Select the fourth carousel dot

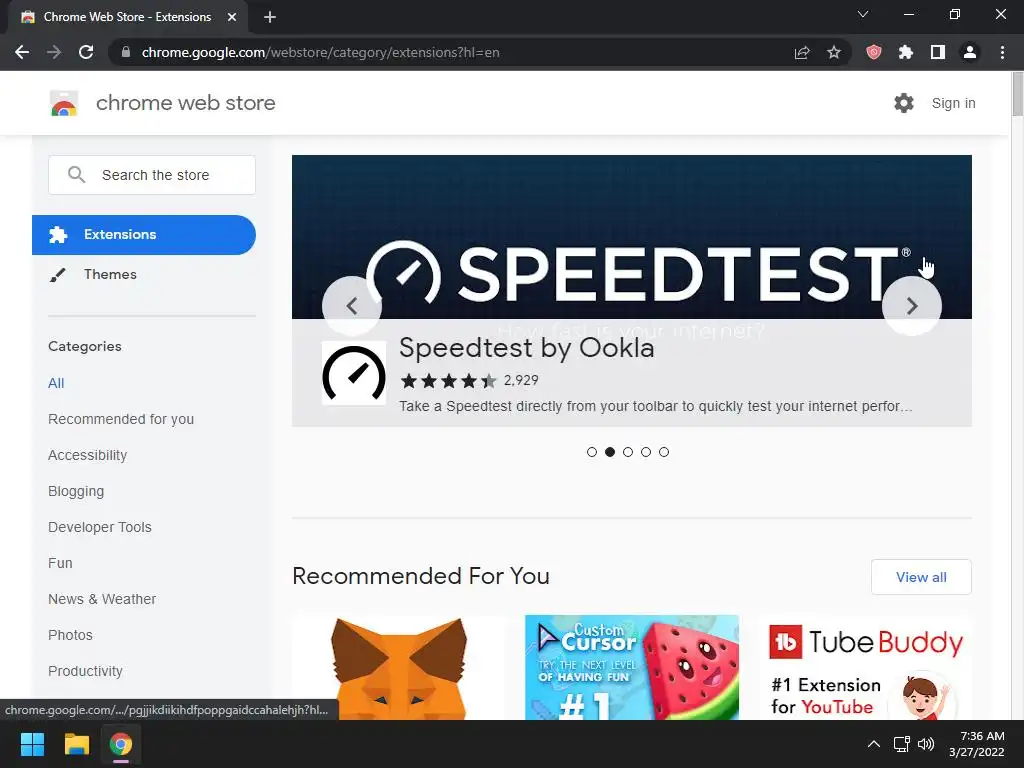click(x=646, y=452)
